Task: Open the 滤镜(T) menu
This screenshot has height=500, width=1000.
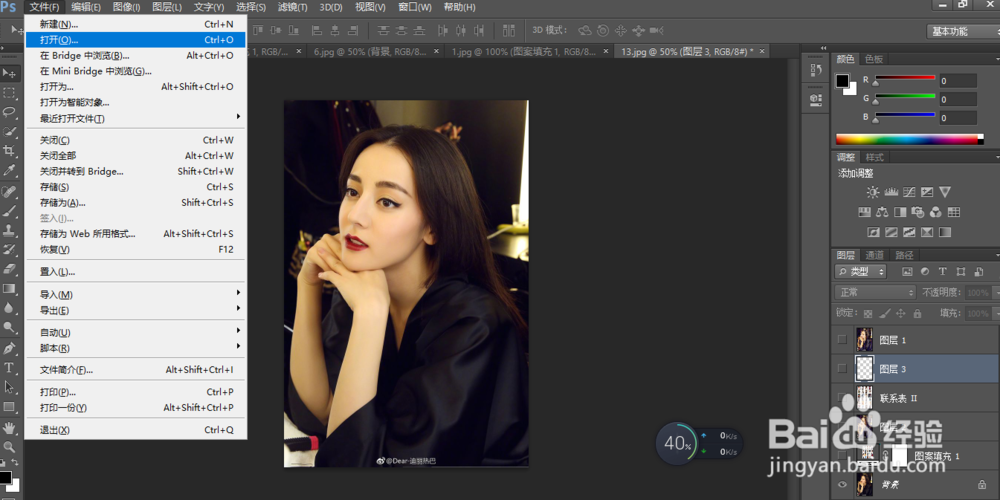Action: 293,7
